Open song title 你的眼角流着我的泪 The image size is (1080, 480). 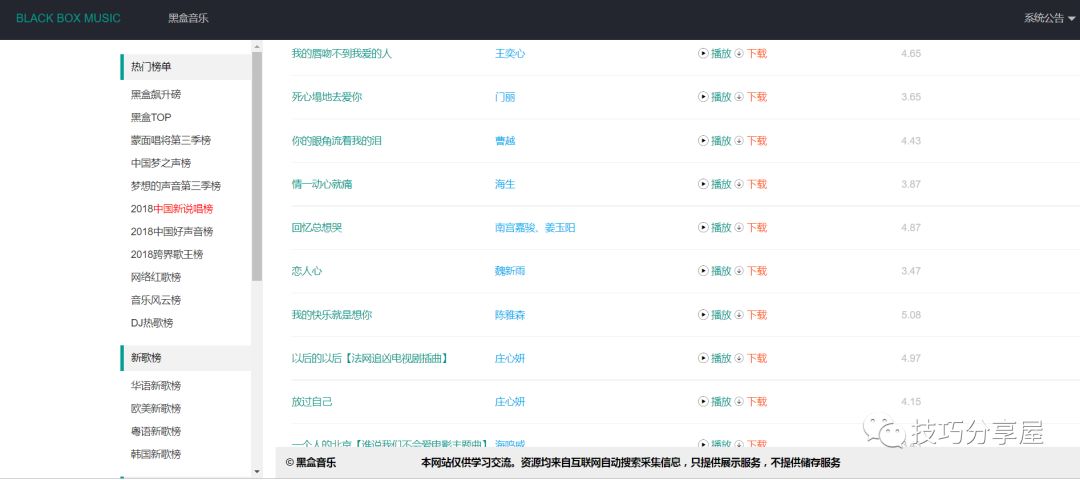pyautogui.click(x=337, y=140)
